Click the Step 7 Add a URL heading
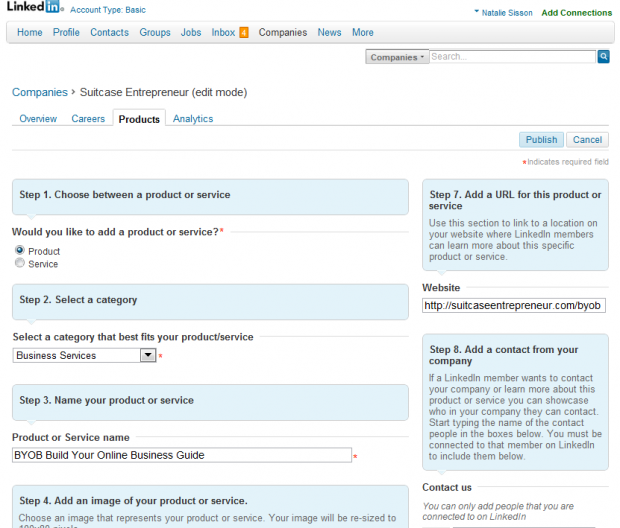 tap(515, 200)
